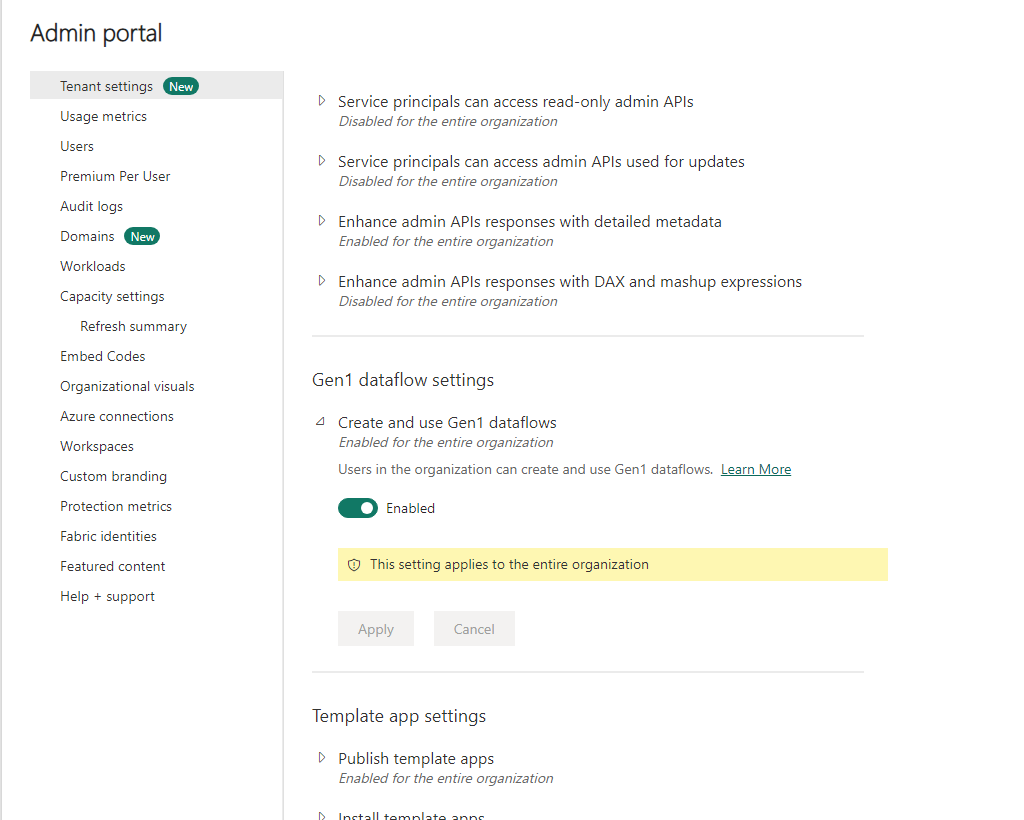Click 'Enhance admin APIs responses with detailed metadata' title
This screenshot has height=820, width=1024.
(x=530, y=222)
